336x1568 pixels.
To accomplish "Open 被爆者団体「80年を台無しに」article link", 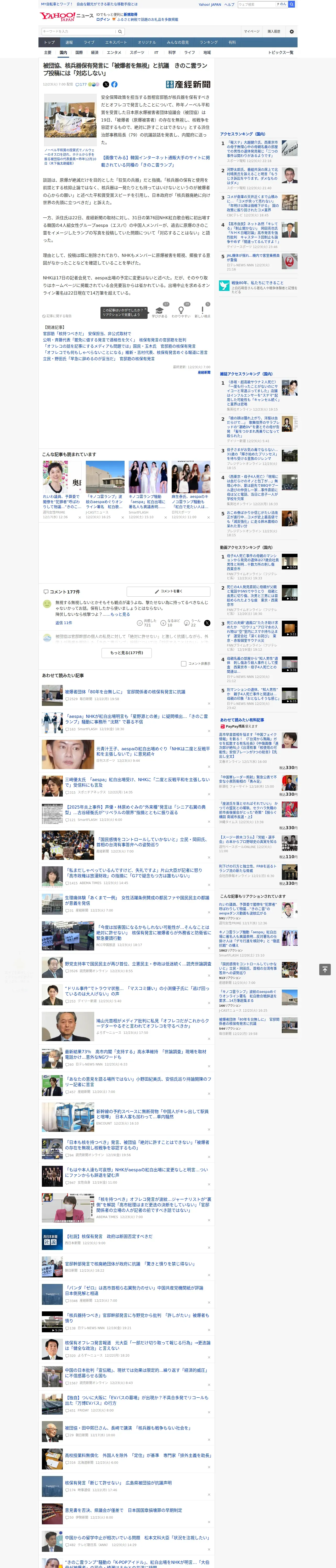I will 125,691.
